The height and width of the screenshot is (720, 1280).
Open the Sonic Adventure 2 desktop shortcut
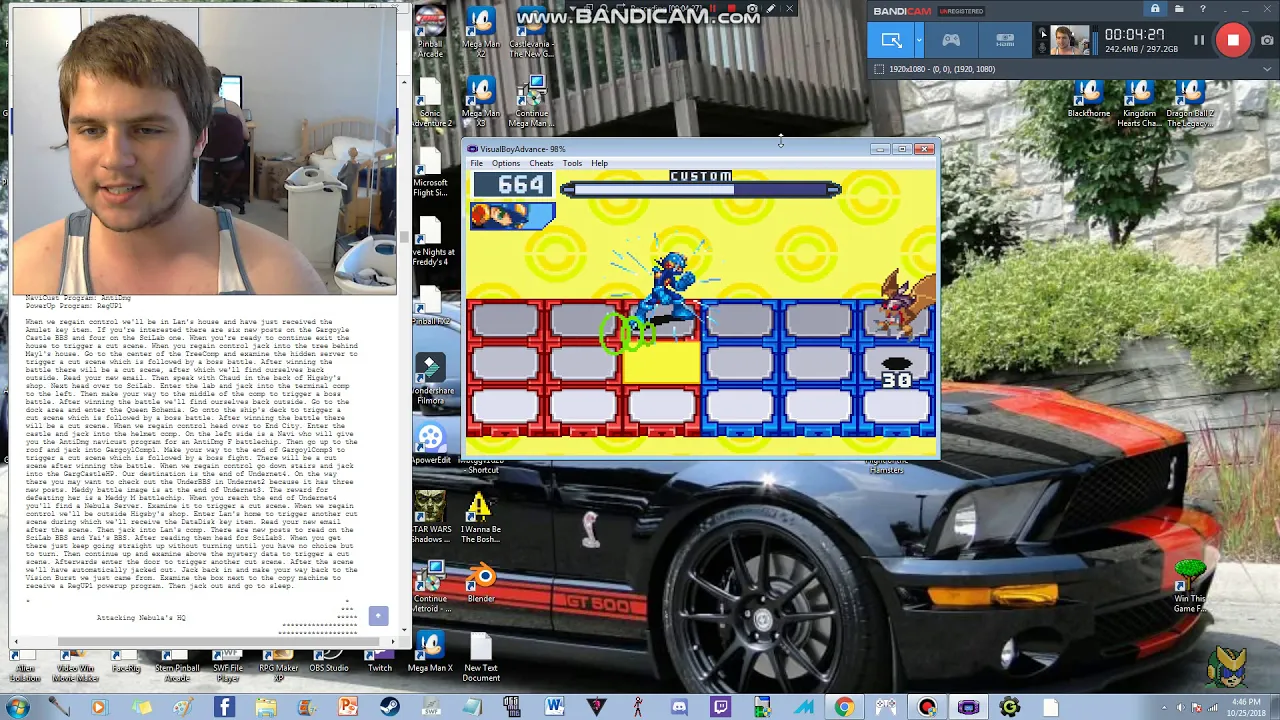pyautogui.click(x=430, y=102)
